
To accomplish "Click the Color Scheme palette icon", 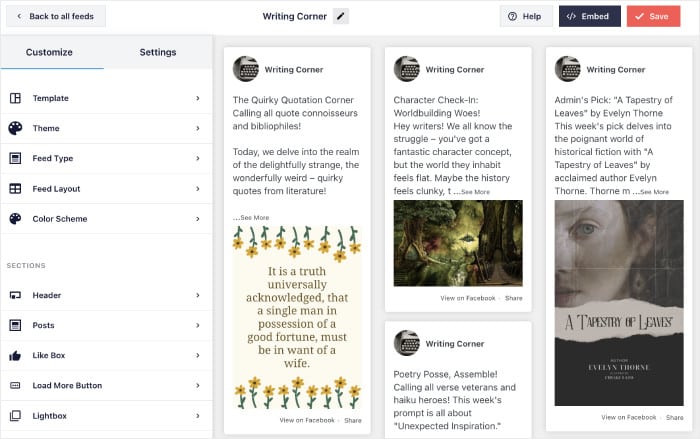I will (15, 219).
